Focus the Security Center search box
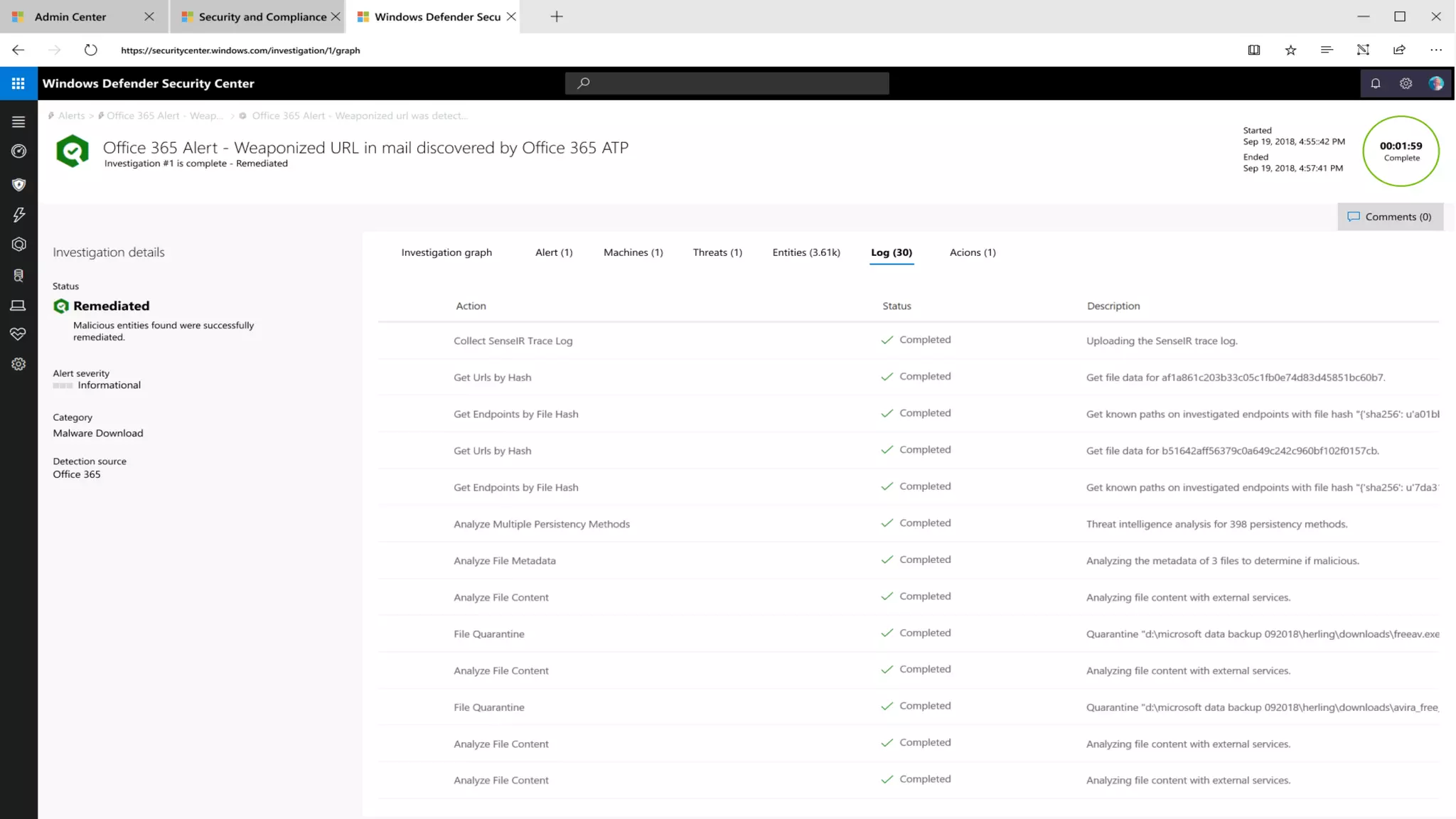 point(727,83)
